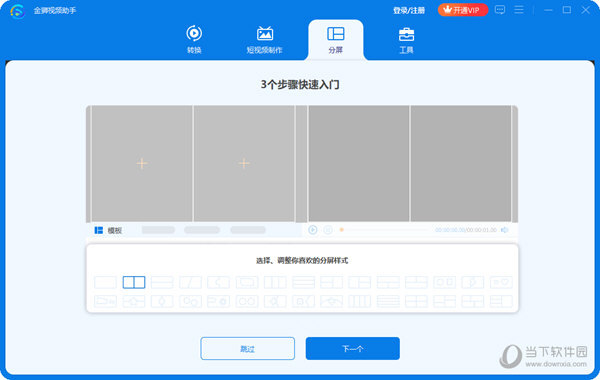
Task: Stop the preview playback
Action: pos(328,230)
